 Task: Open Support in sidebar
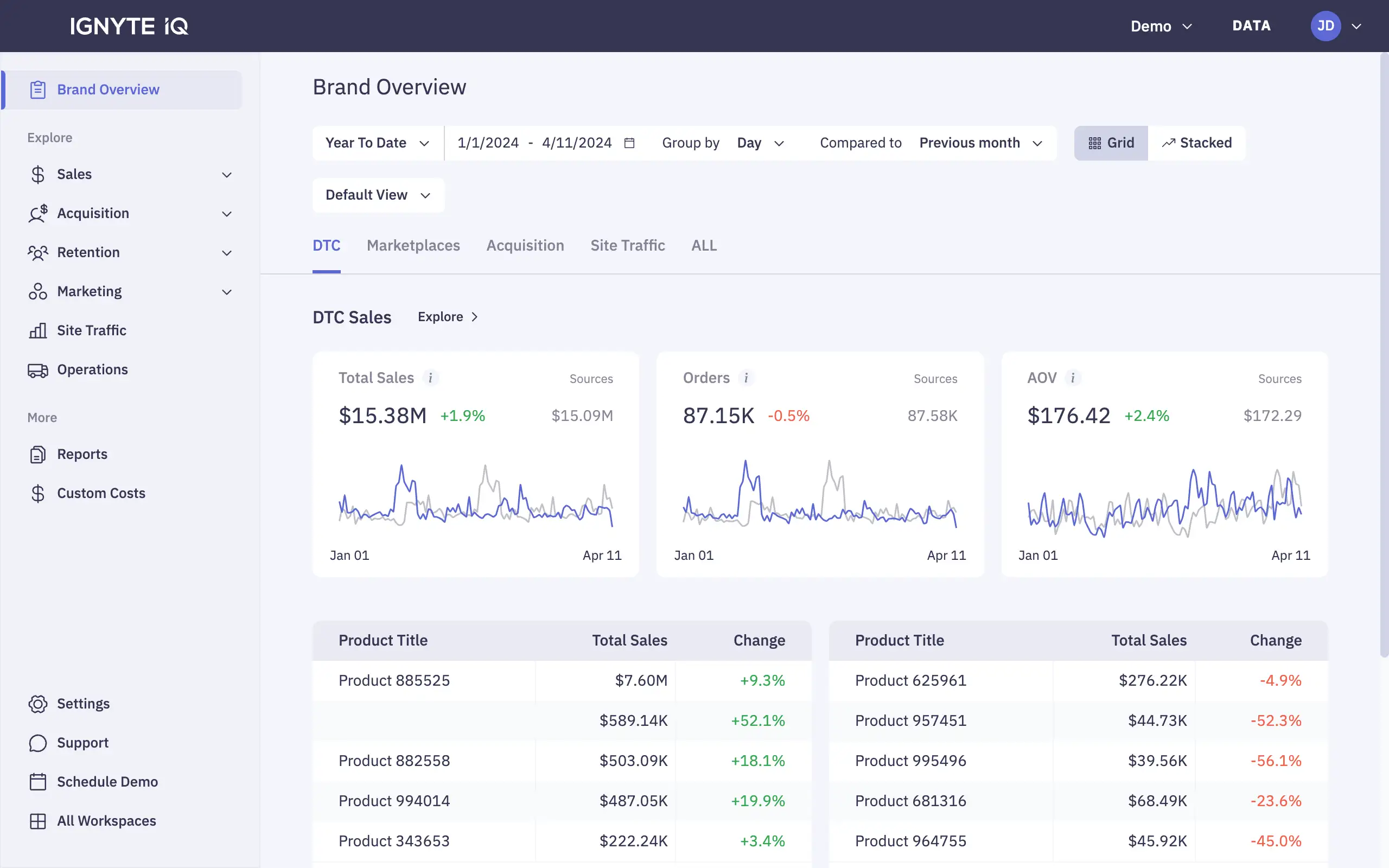point(82,743)
